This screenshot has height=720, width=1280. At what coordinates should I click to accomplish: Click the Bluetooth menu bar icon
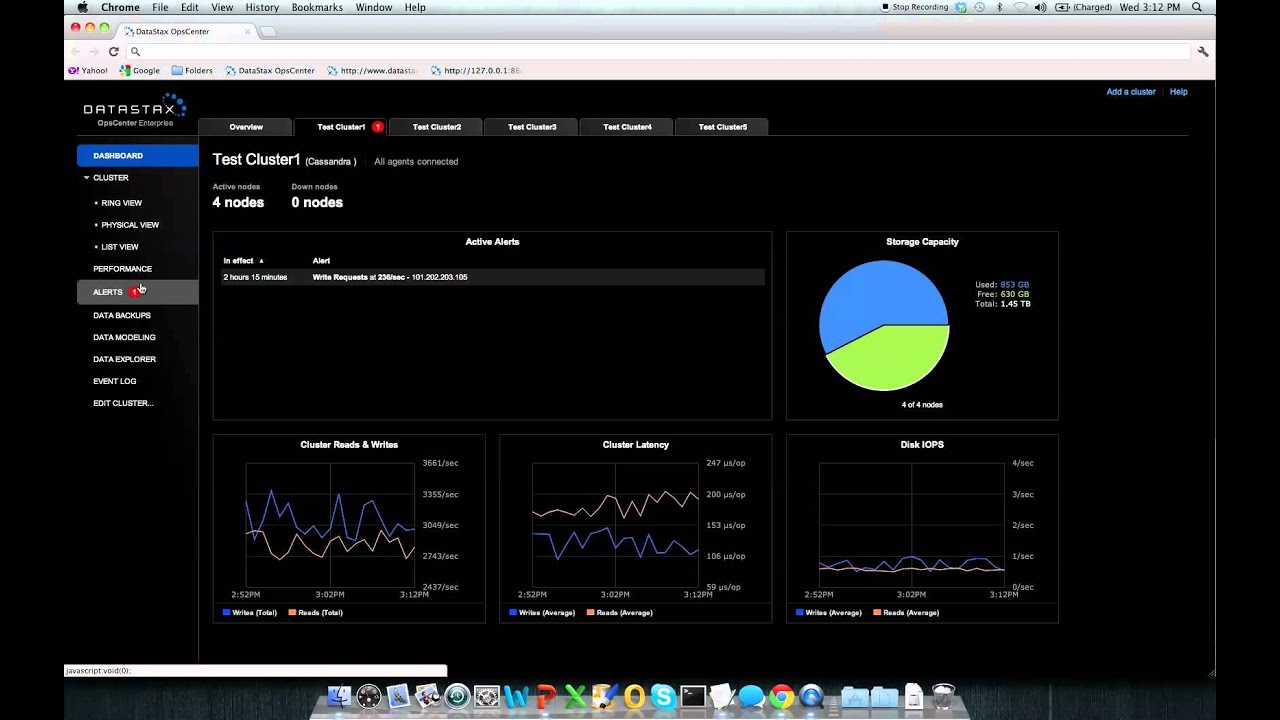point(999,7)
